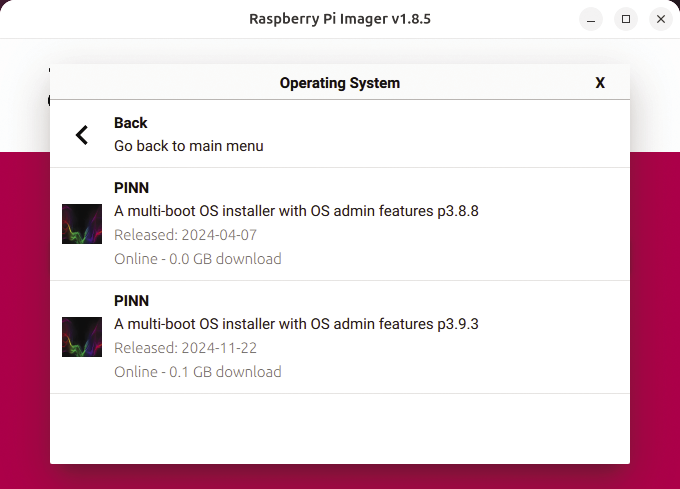
Task: Click the bold 'Back' label
Action: click(131, 123)
